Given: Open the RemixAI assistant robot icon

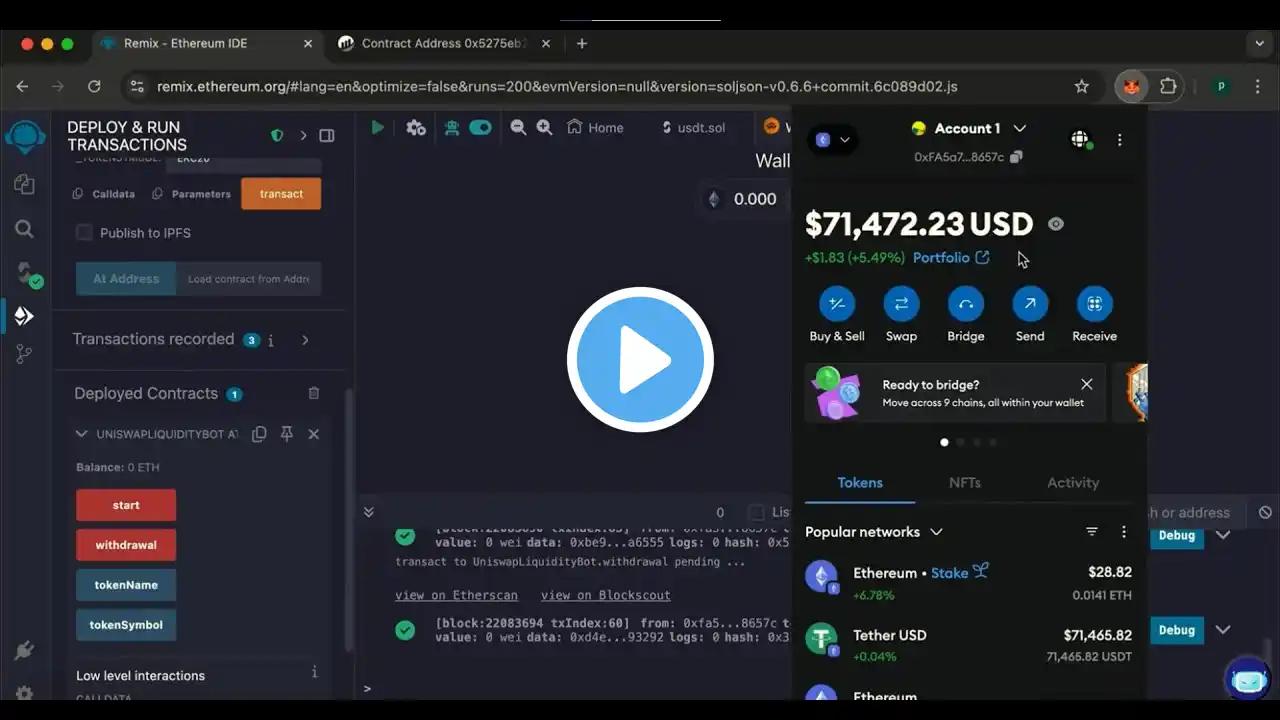Looking at the screenshot, I should (x=1247, y=679).
